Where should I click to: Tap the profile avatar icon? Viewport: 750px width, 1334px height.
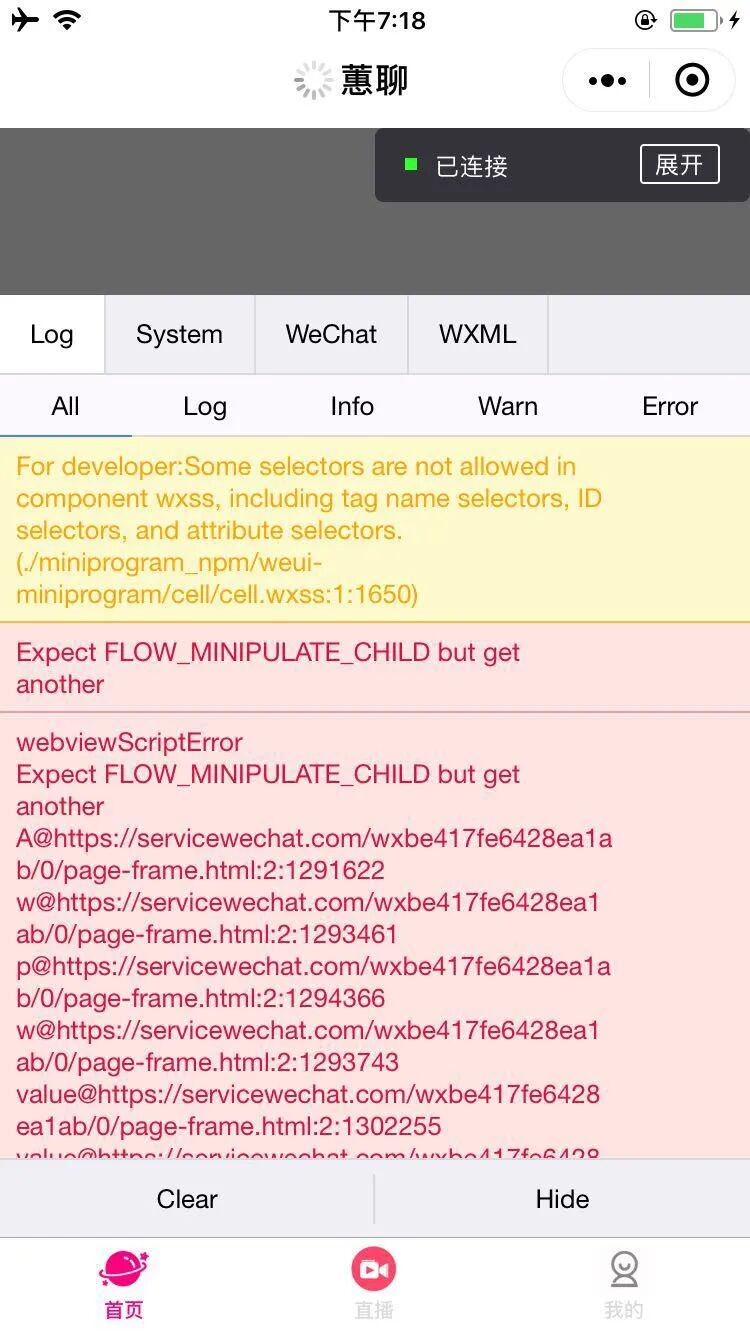[624, 1270]
